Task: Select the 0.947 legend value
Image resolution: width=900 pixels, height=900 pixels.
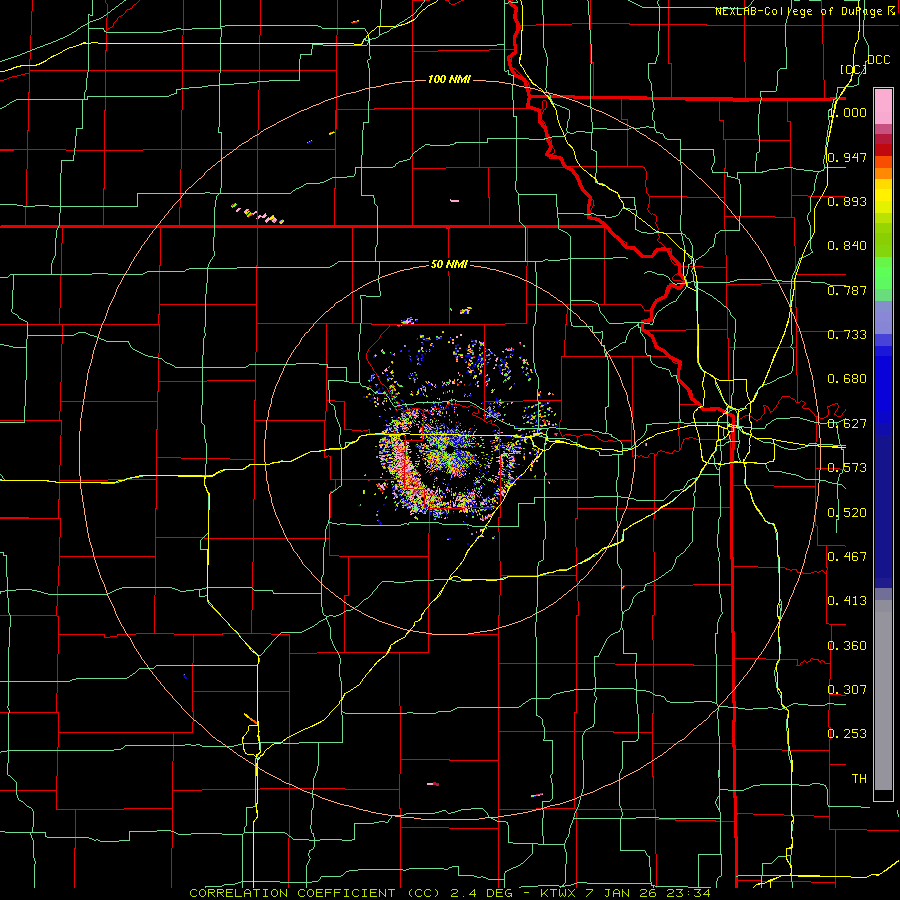Action: pos(847,157)
